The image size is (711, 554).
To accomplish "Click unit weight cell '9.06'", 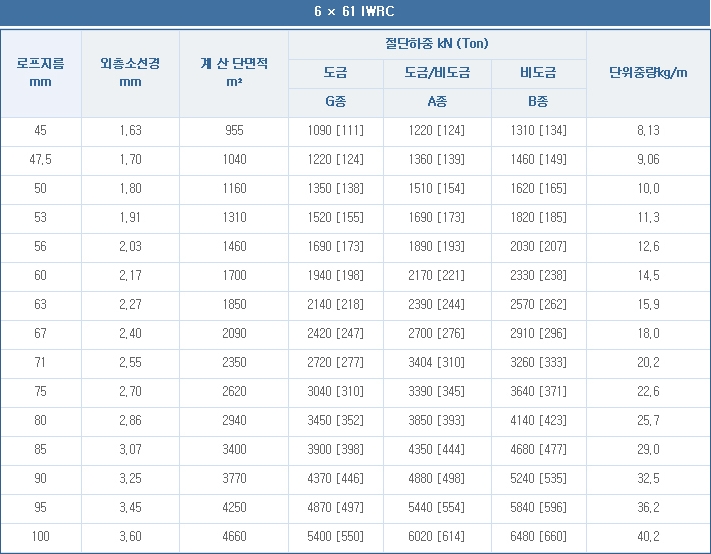I will (x=648, y=160).
